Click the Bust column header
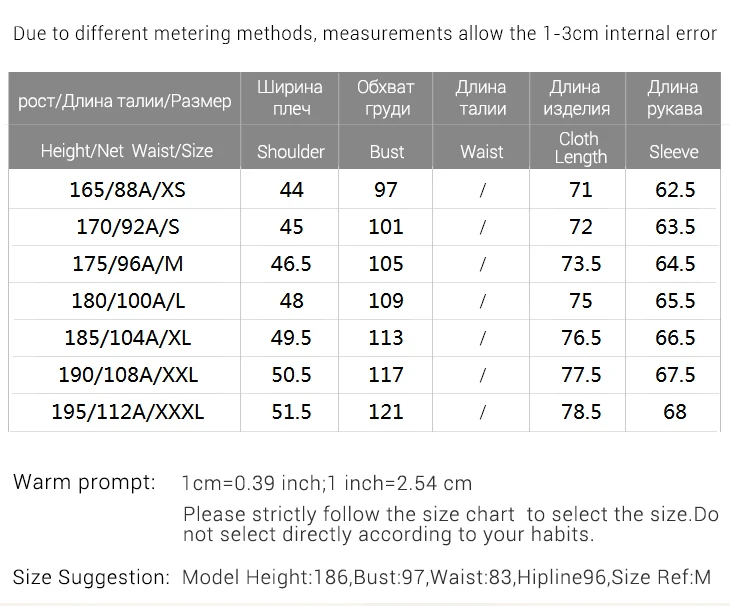 click(386, 152)
